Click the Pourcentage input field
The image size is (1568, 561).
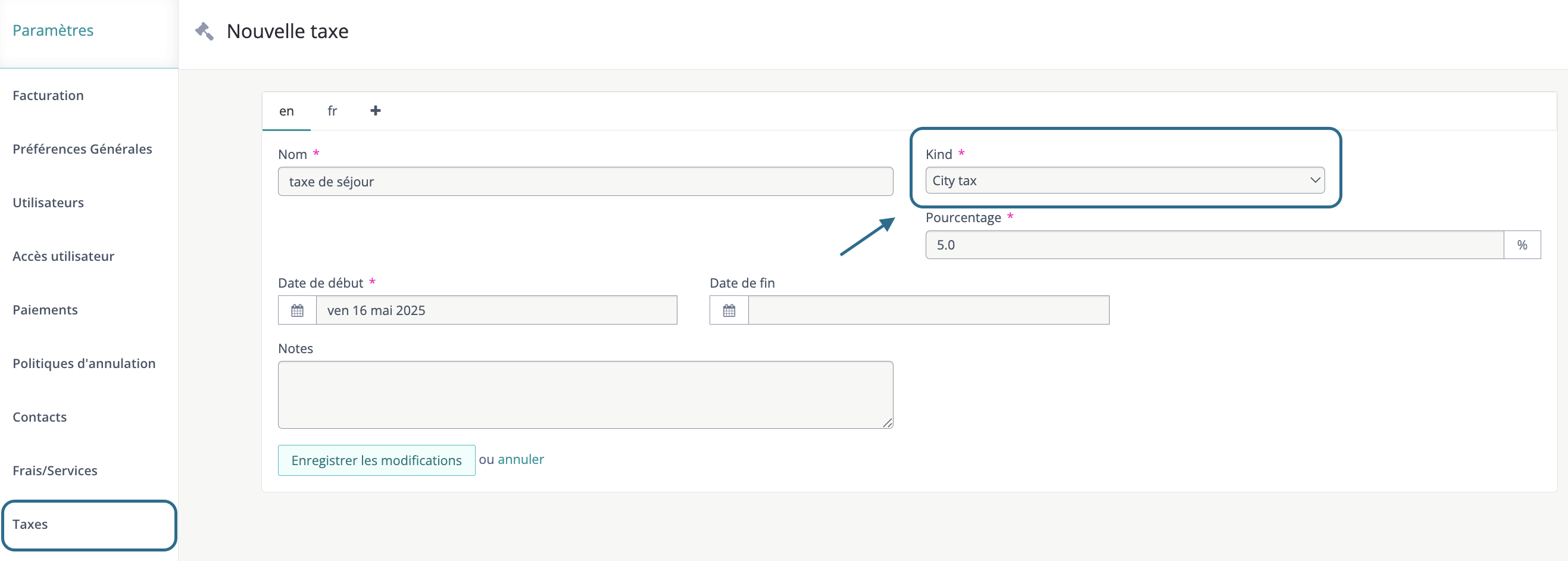(1214, 245)
